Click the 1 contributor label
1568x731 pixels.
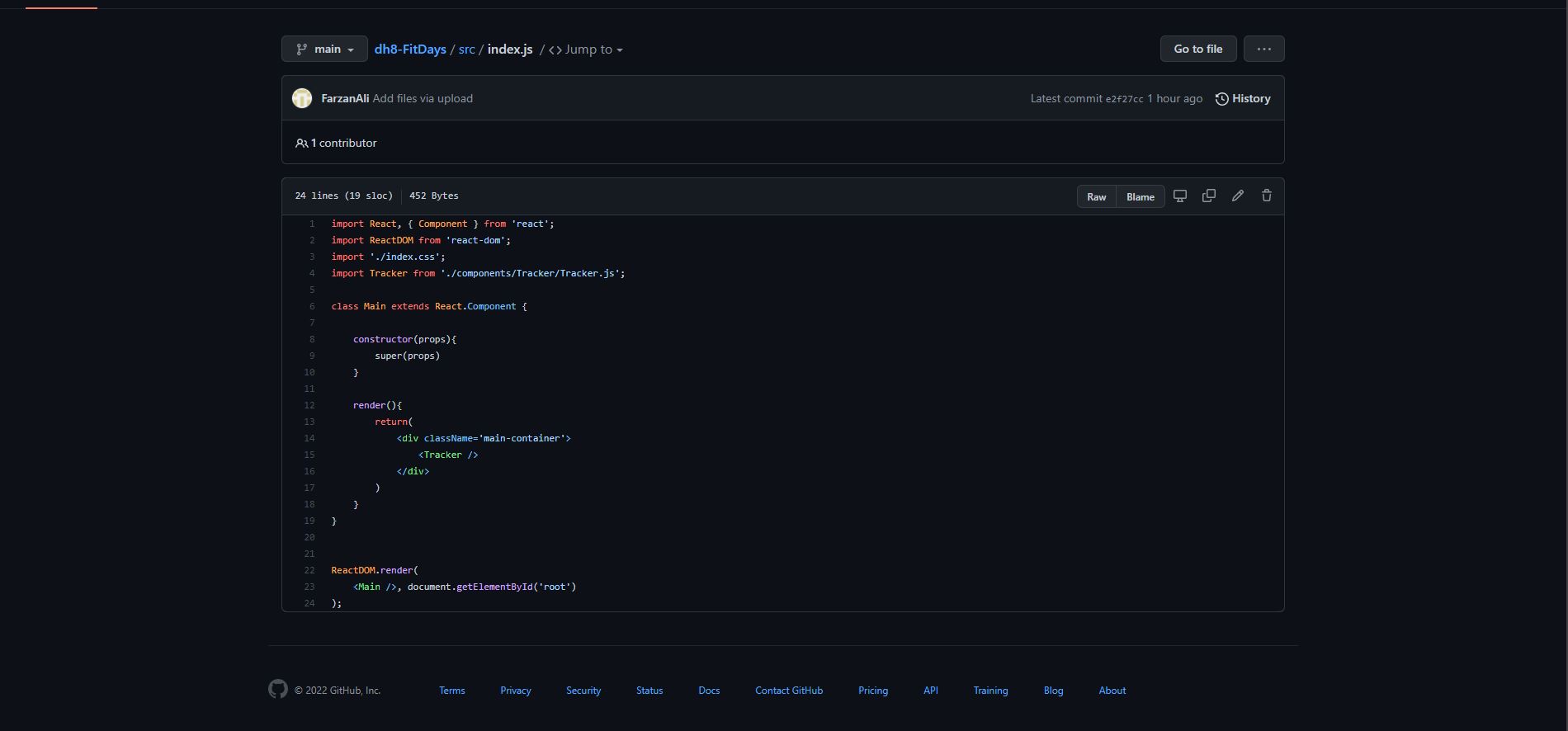point(336,143)
